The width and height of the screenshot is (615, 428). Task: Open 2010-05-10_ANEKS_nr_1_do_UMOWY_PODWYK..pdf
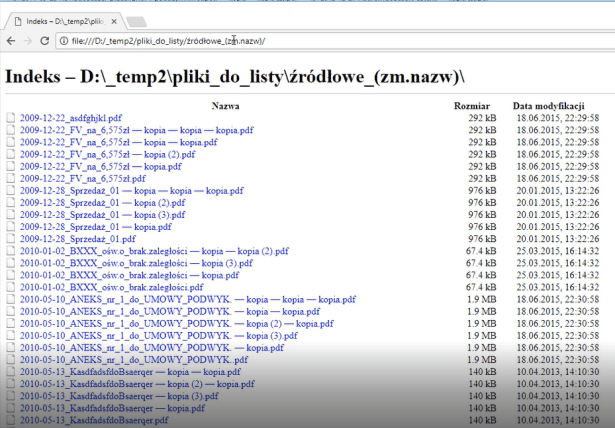coord(134,360)
